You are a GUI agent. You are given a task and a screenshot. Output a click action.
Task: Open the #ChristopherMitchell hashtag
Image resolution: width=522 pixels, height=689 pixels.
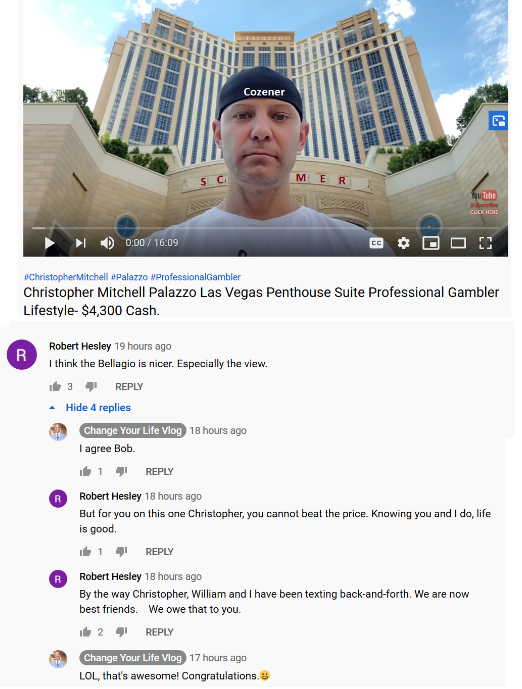(66, 277)
